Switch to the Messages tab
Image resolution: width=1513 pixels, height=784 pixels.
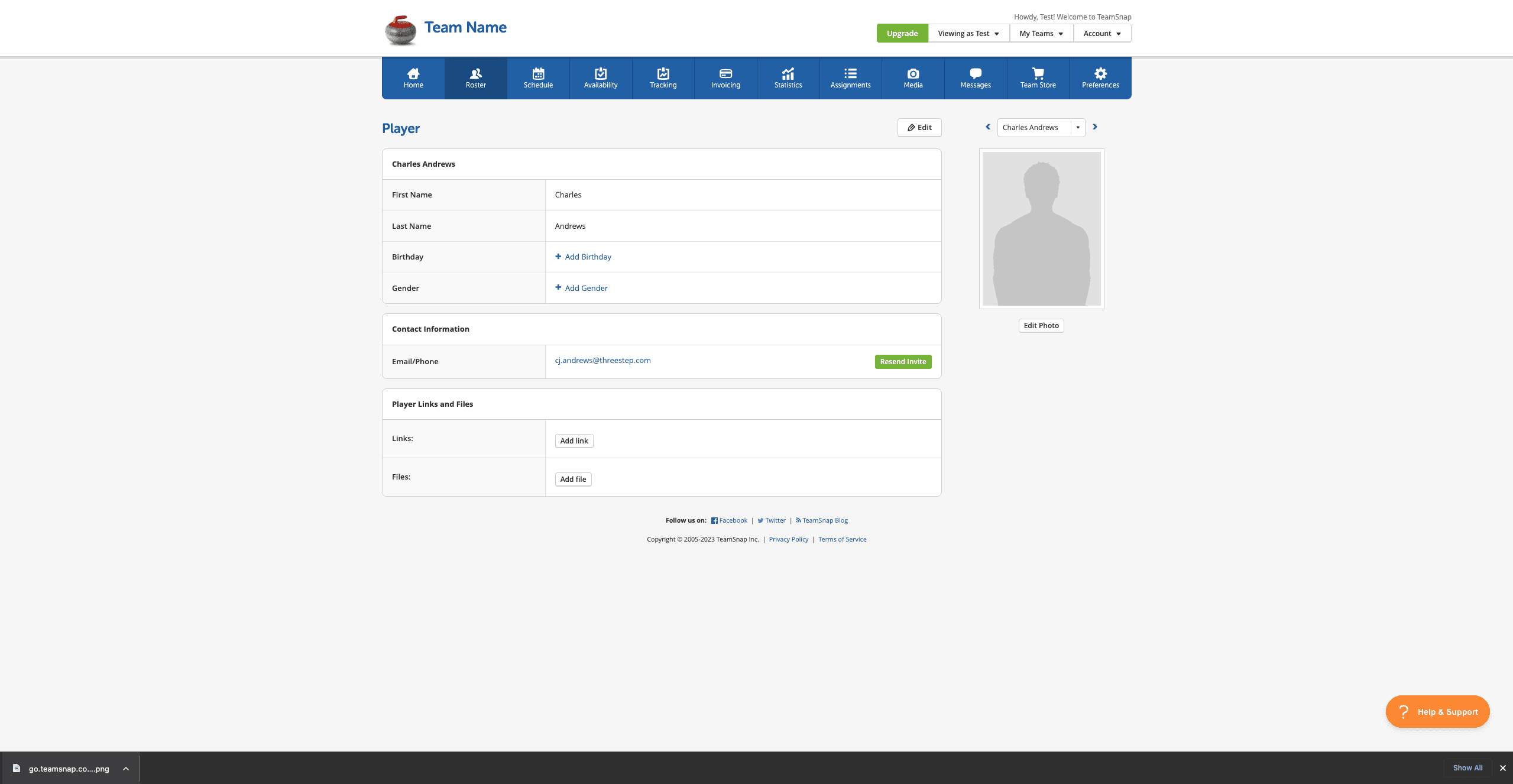click(976, 78)
